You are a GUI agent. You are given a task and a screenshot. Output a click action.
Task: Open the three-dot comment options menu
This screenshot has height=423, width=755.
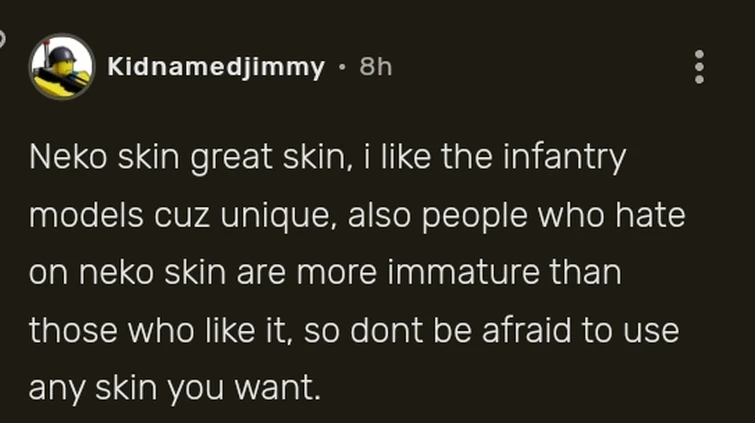[699, 67]
